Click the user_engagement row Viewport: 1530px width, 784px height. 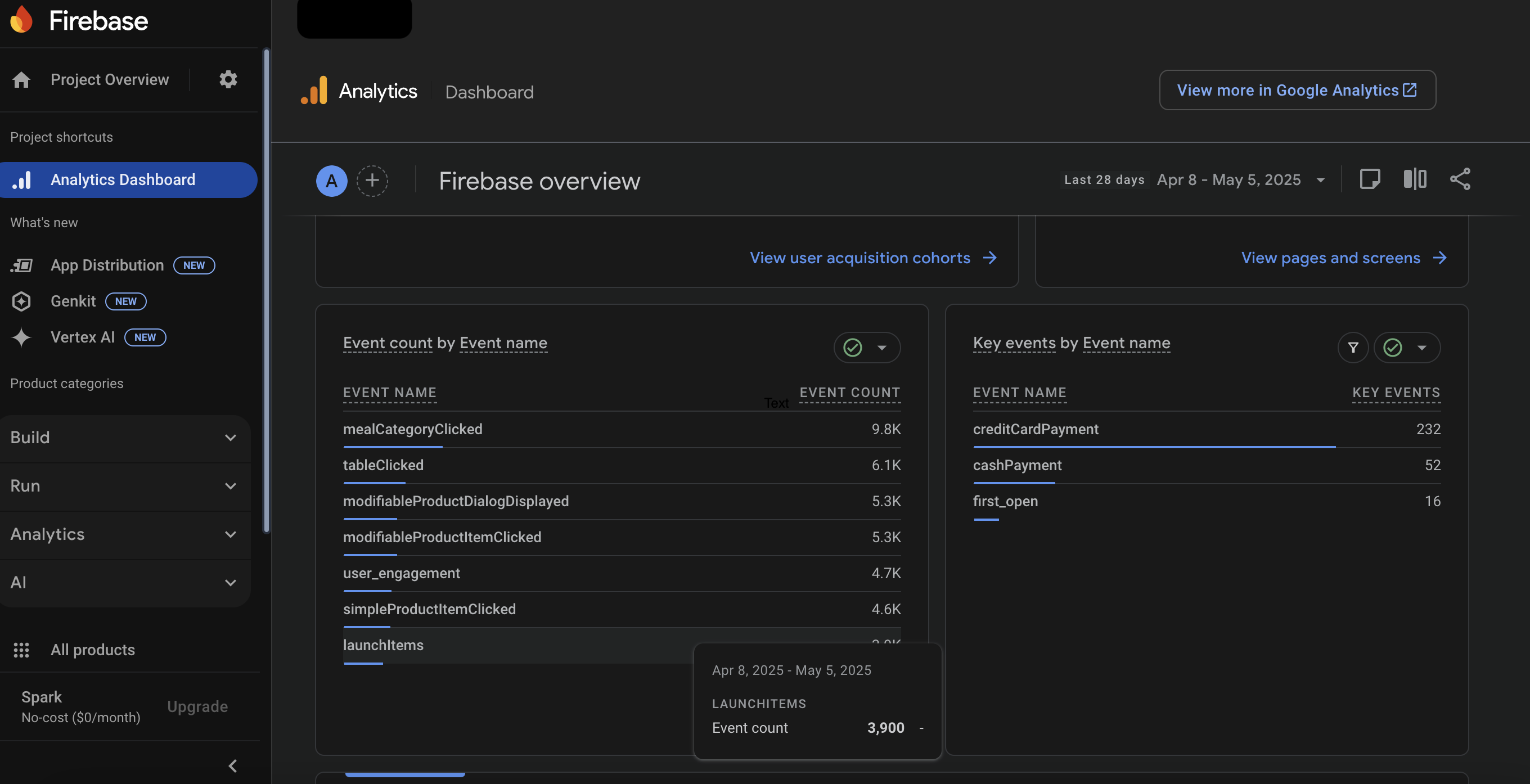pos(622,574)
